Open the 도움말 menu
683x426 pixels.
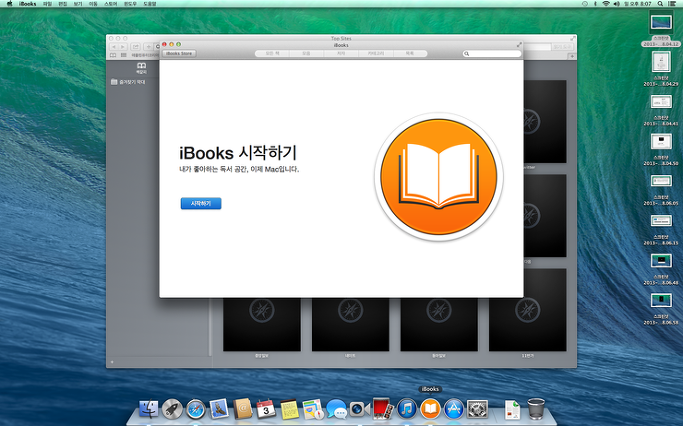click(x=149, y=3)
